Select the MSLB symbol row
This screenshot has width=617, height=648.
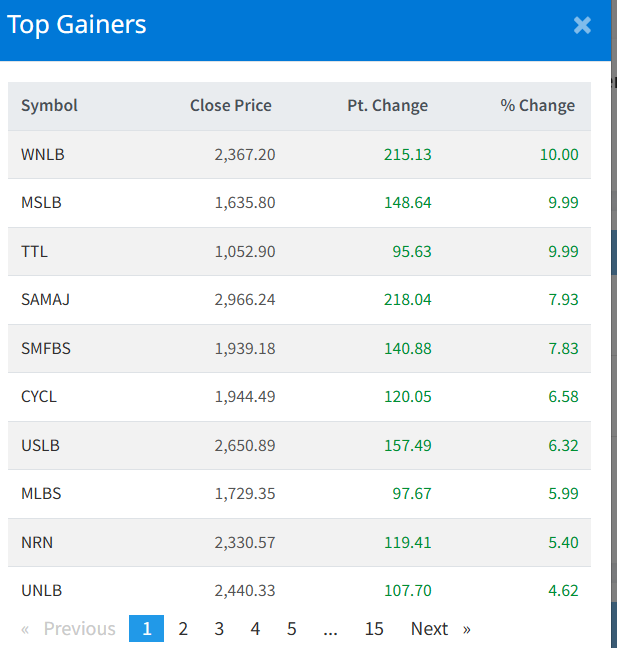pos(41,203)
